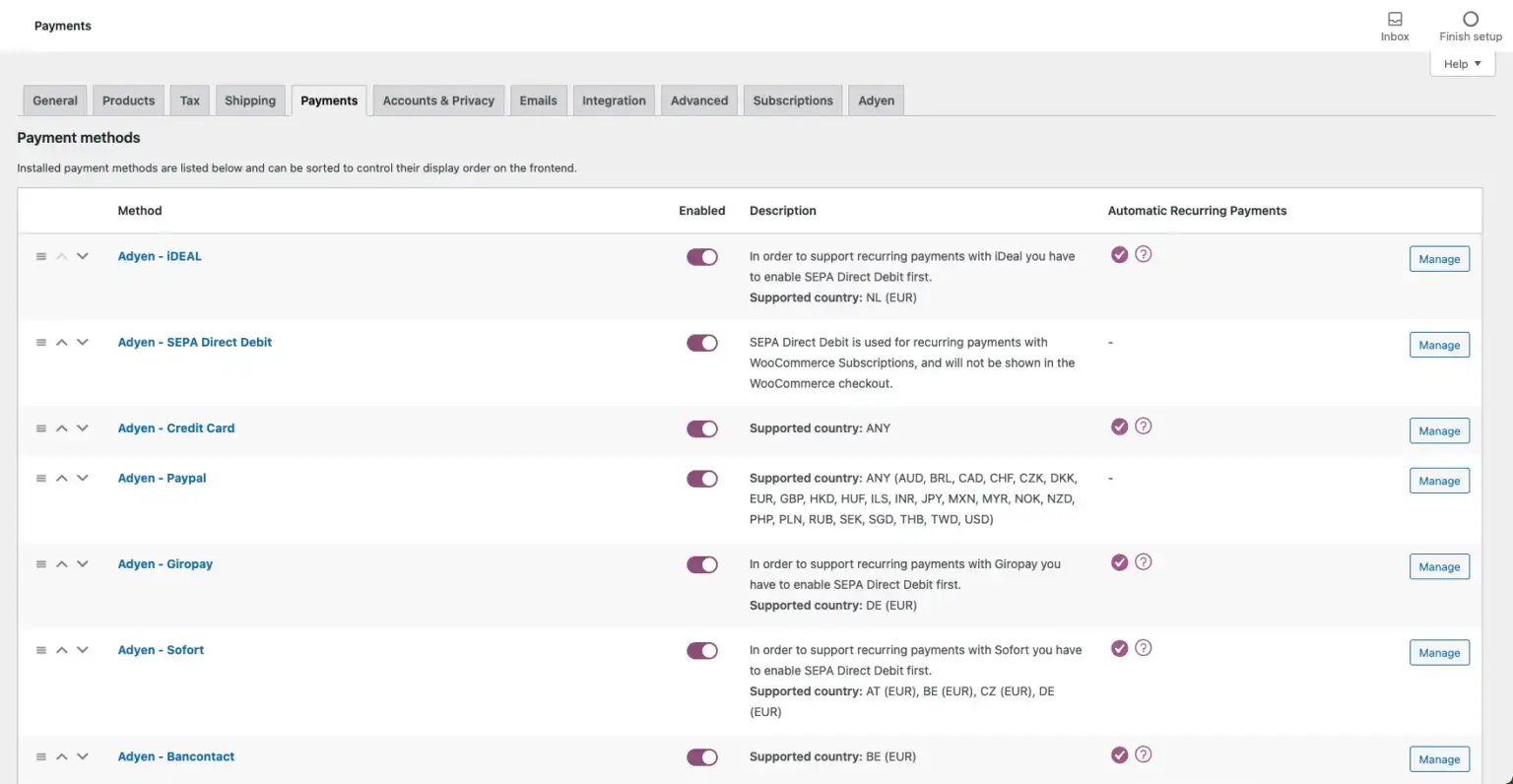1513x784 pixels.
Task: Move Adyen - Paypal down
Action: [83, 478]
